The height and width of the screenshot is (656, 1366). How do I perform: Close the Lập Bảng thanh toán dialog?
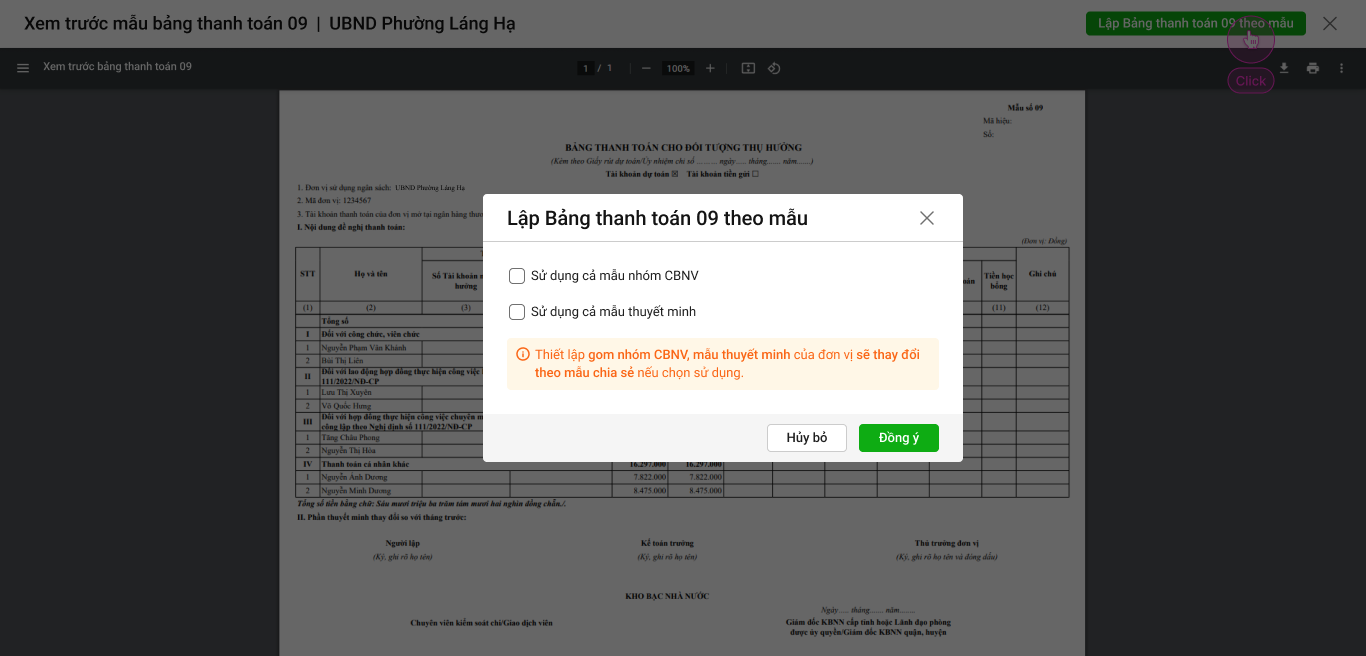(x=927, y=218)
